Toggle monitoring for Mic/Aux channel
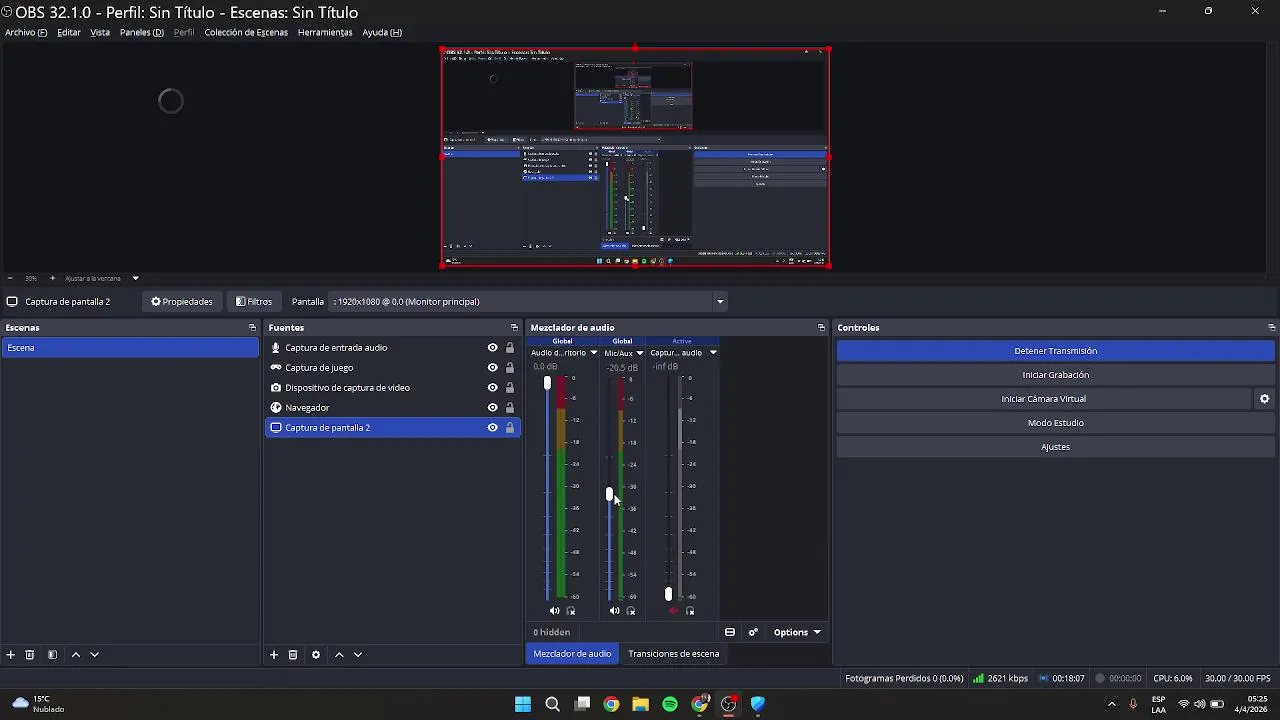The height and width of the screenshot is (720, 1280). tap(631, 611)
